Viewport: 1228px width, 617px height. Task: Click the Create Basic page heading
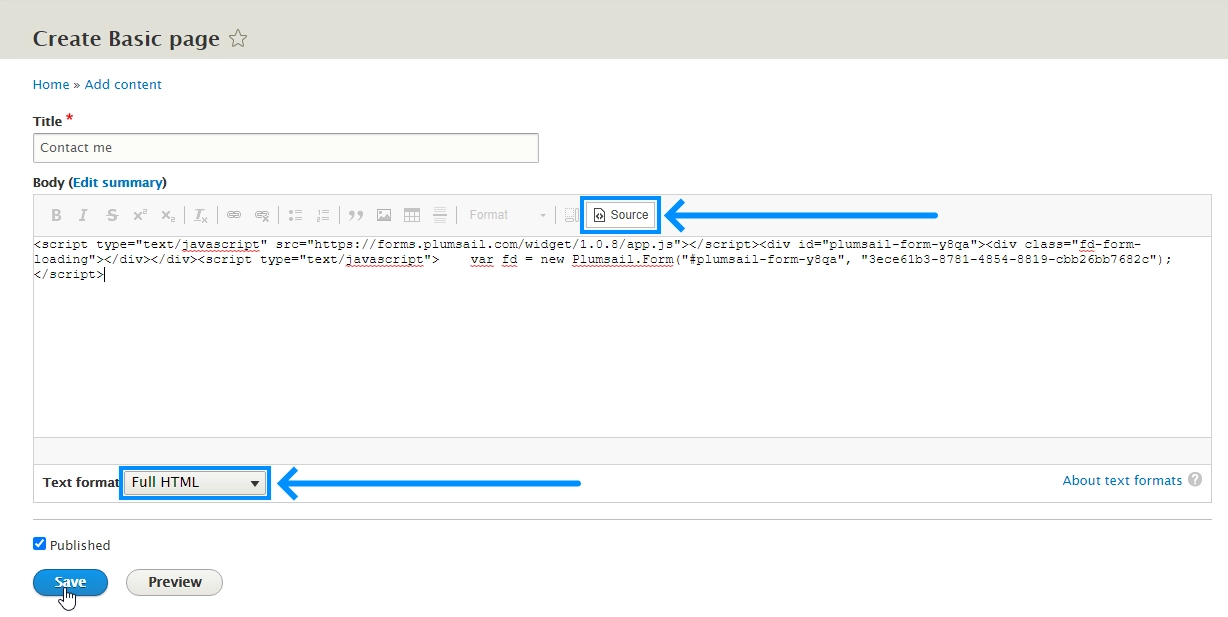(x=126, y=39)
